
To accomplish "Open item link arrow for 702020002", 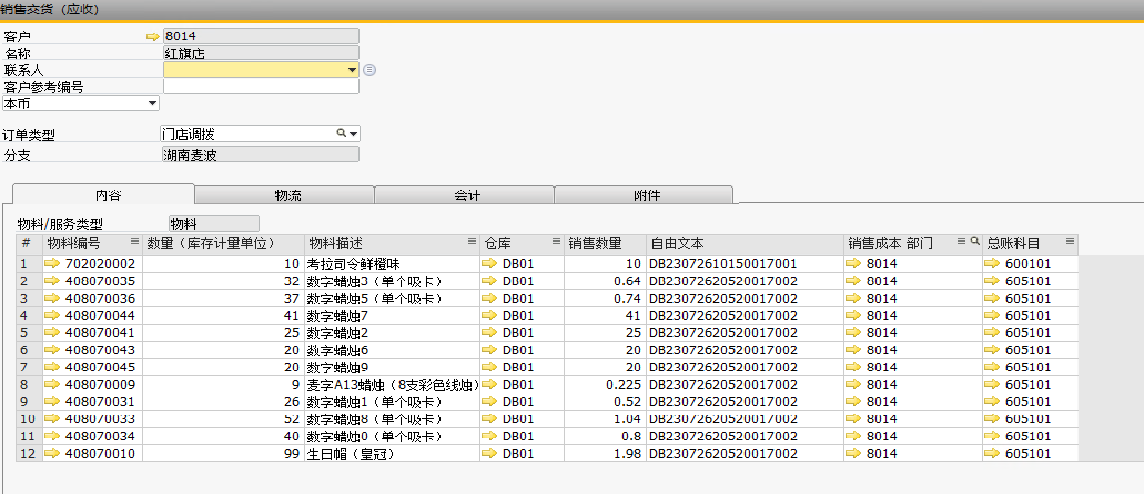I will coord(53,263).
